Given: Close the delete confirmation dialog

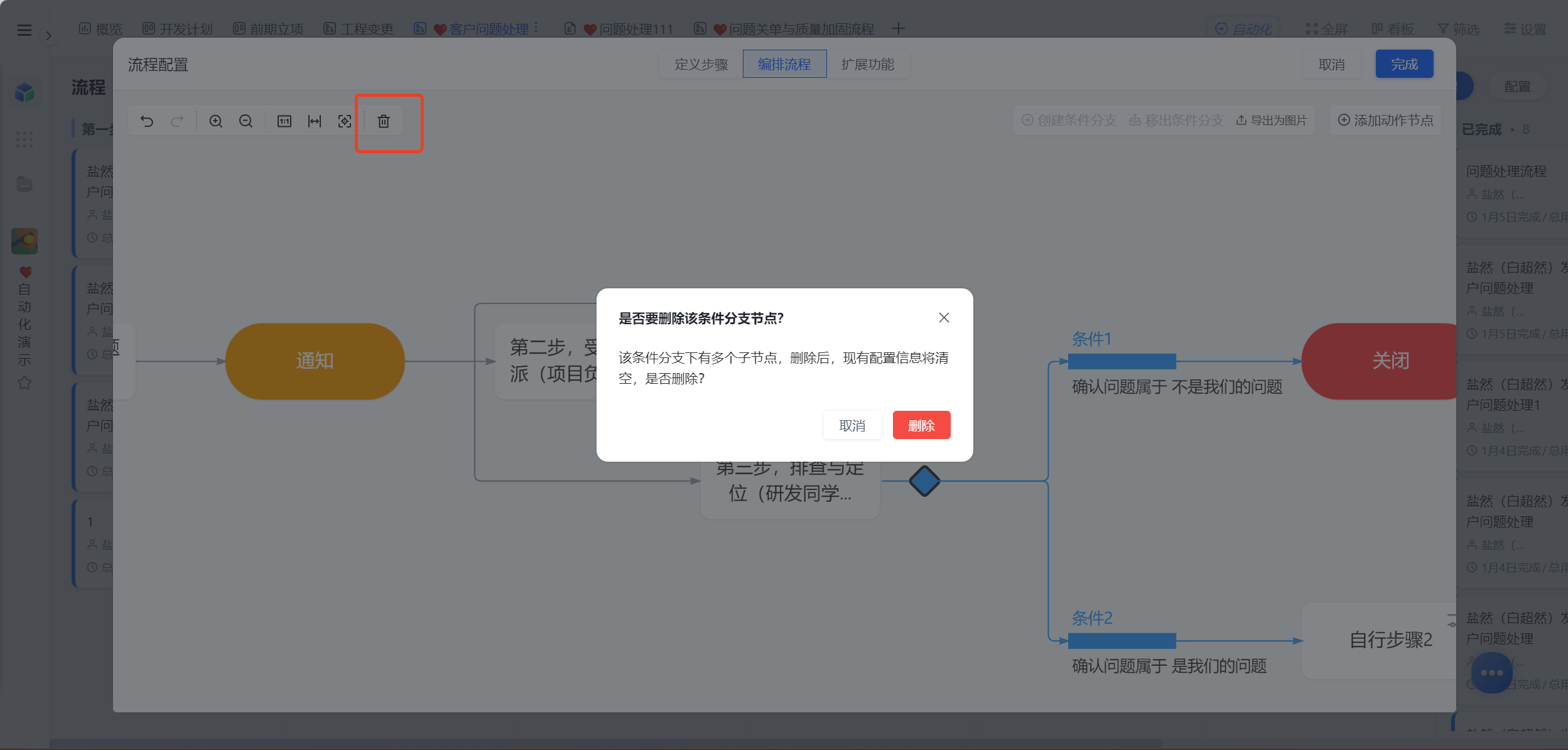Looking at the screenshot, I should 944,318.
